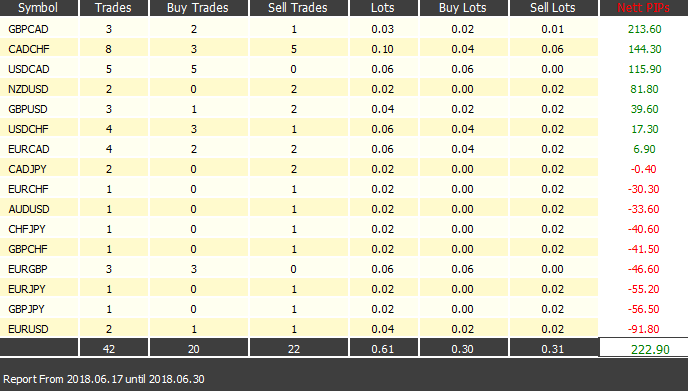Click the Sell Trades column header
Viewport: 688px width, 391px height.
tap(298, 7)
